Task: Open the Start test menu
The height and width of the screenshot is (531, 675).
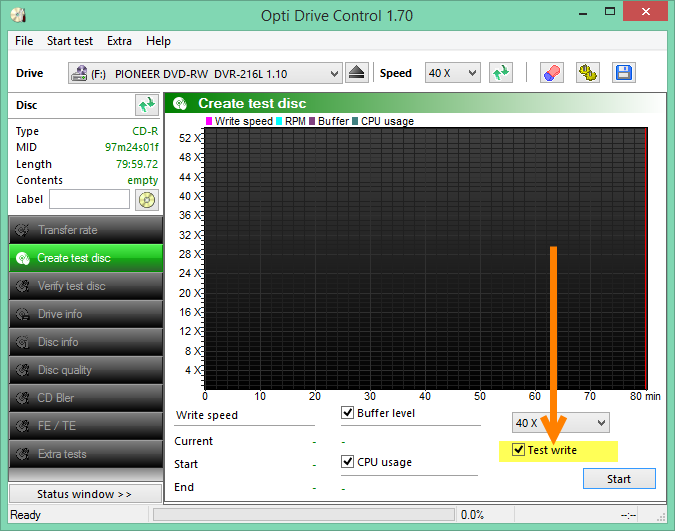Action: coord(70,41)
